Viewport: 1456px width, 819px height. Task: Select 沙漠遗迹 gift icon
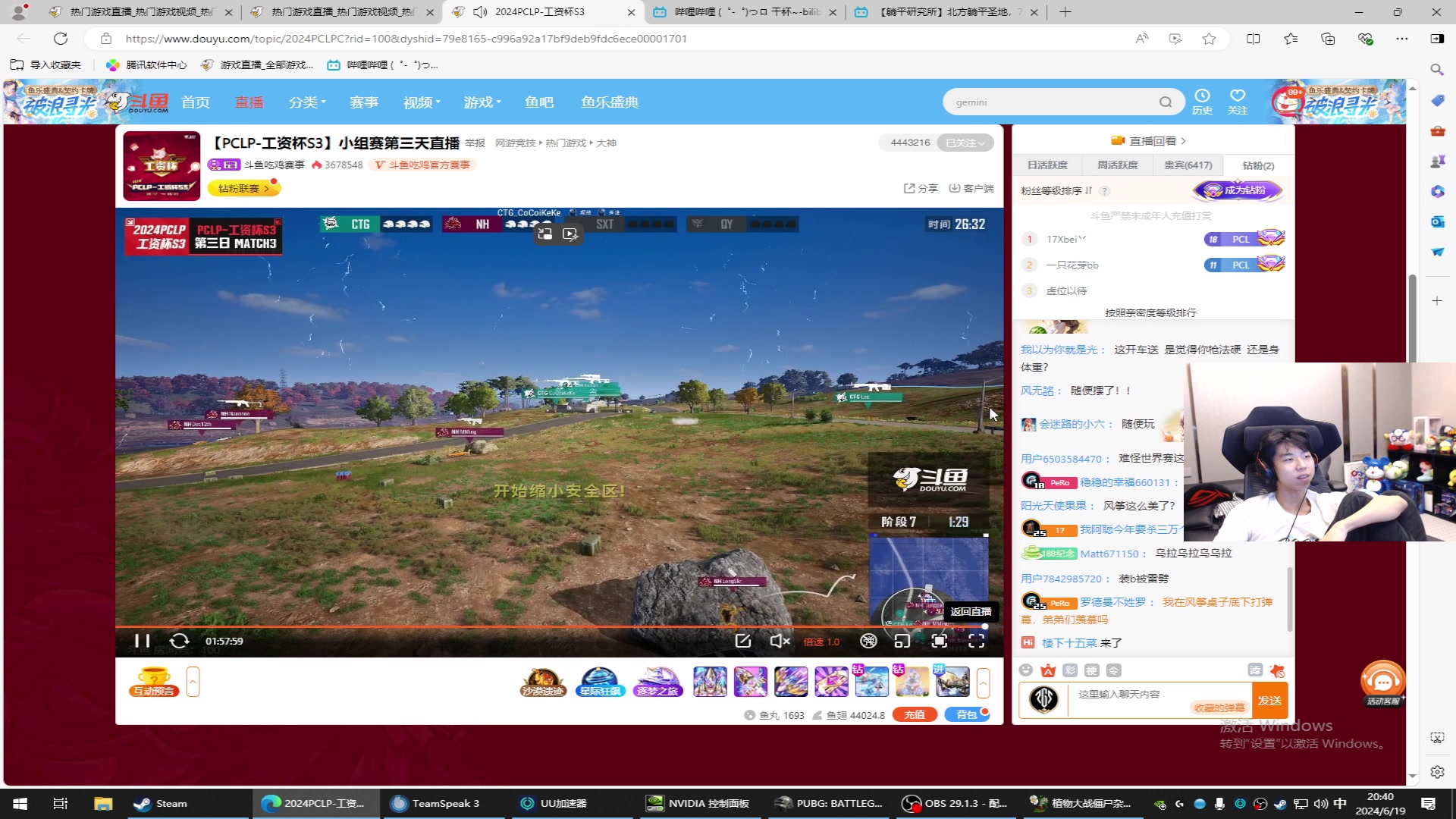point(543,681)
